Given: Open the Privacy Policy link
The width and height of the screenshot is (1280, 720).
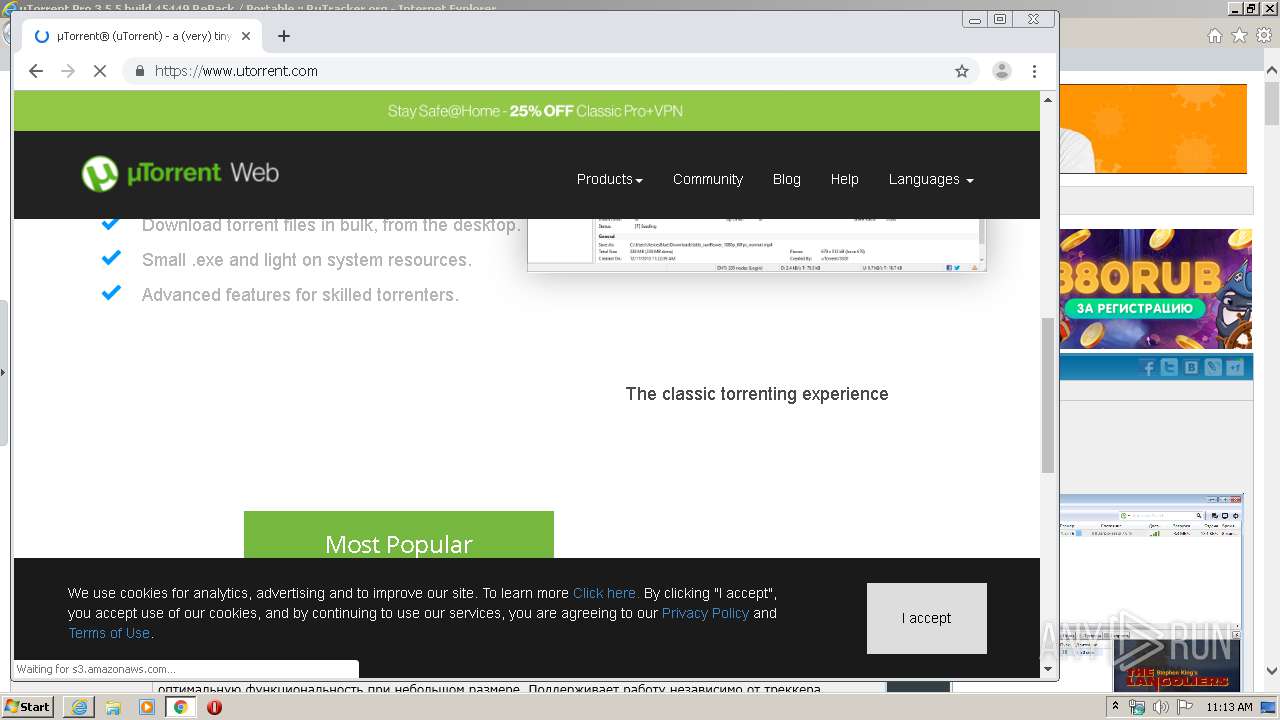Looking at the screenshot, I should pyautogui.click(x=705, y=613).
